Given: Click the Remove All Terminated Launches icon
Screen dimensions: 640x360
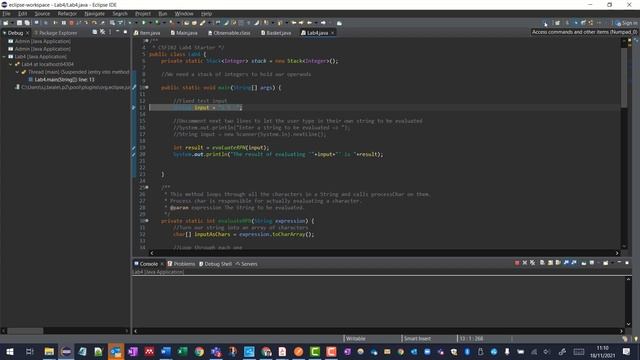Looking at the screenshot, I should click(533, 263).
